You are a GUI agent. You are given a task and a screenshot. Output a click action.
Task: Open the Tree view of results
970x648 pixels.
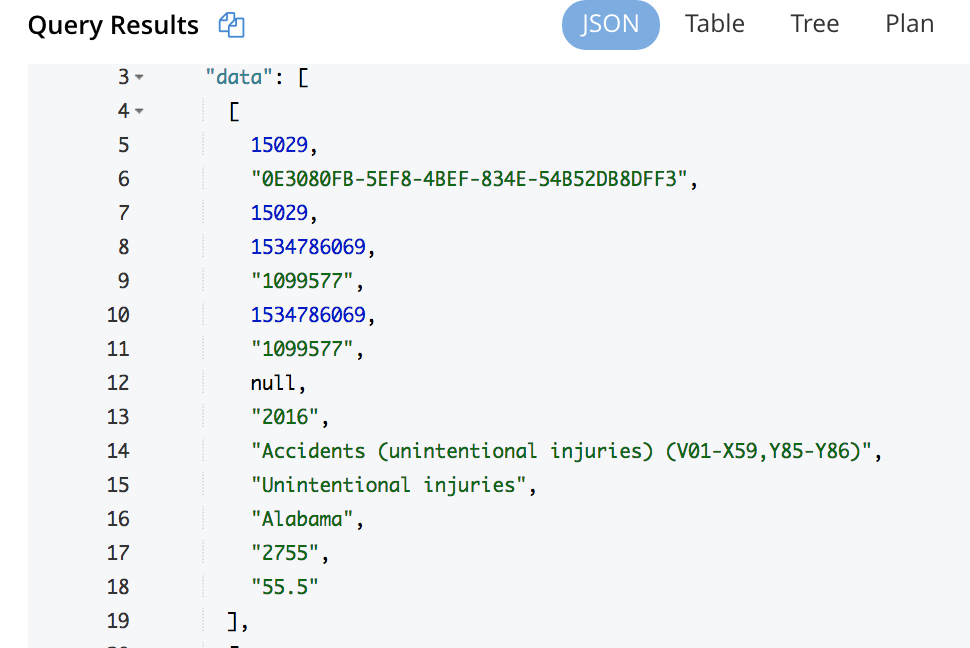pos(813,23)
